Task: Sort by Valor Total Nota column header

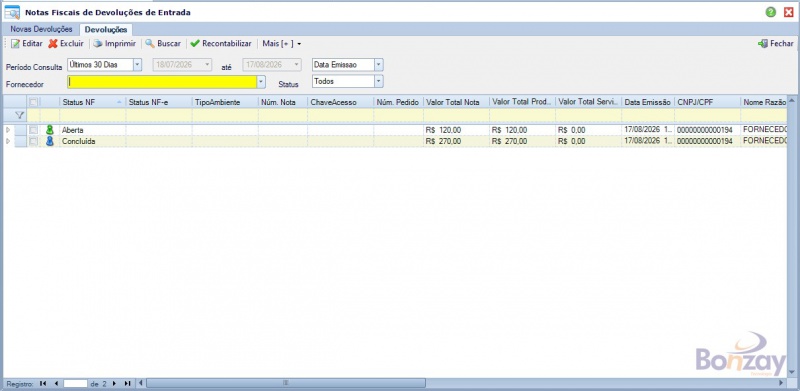Action: tap(456, 102)
